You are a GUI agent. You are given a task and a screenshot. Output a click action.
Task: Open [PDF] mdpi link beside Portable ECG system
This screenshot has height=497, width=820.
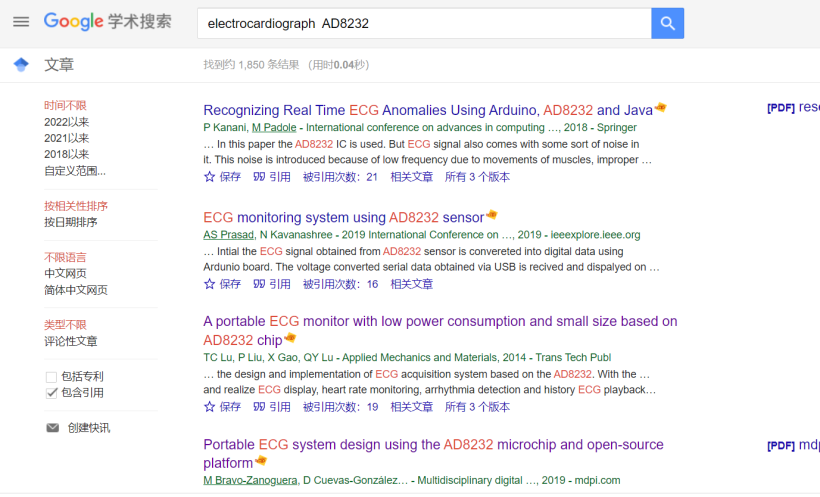(x=793, y=445)
